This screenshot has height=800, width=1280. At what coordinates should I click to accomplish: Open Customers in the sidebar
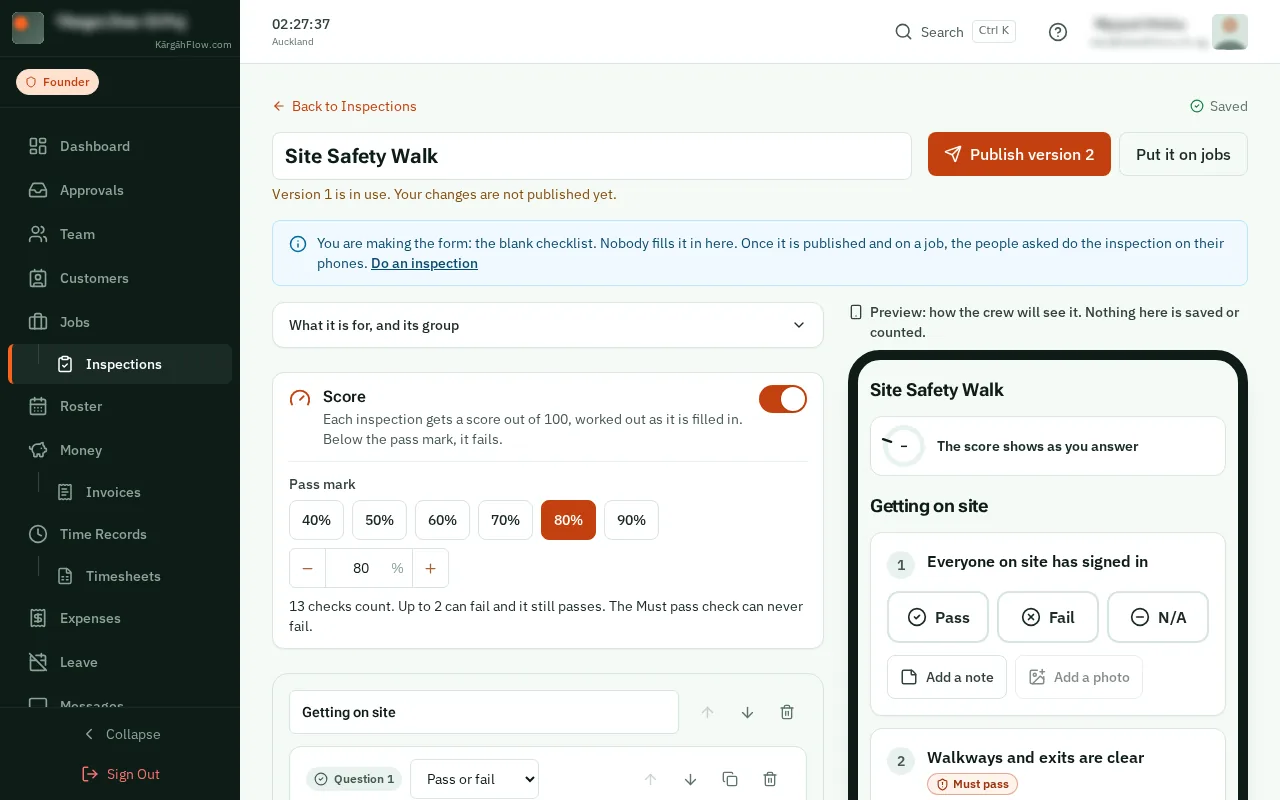tap(120, 278)
